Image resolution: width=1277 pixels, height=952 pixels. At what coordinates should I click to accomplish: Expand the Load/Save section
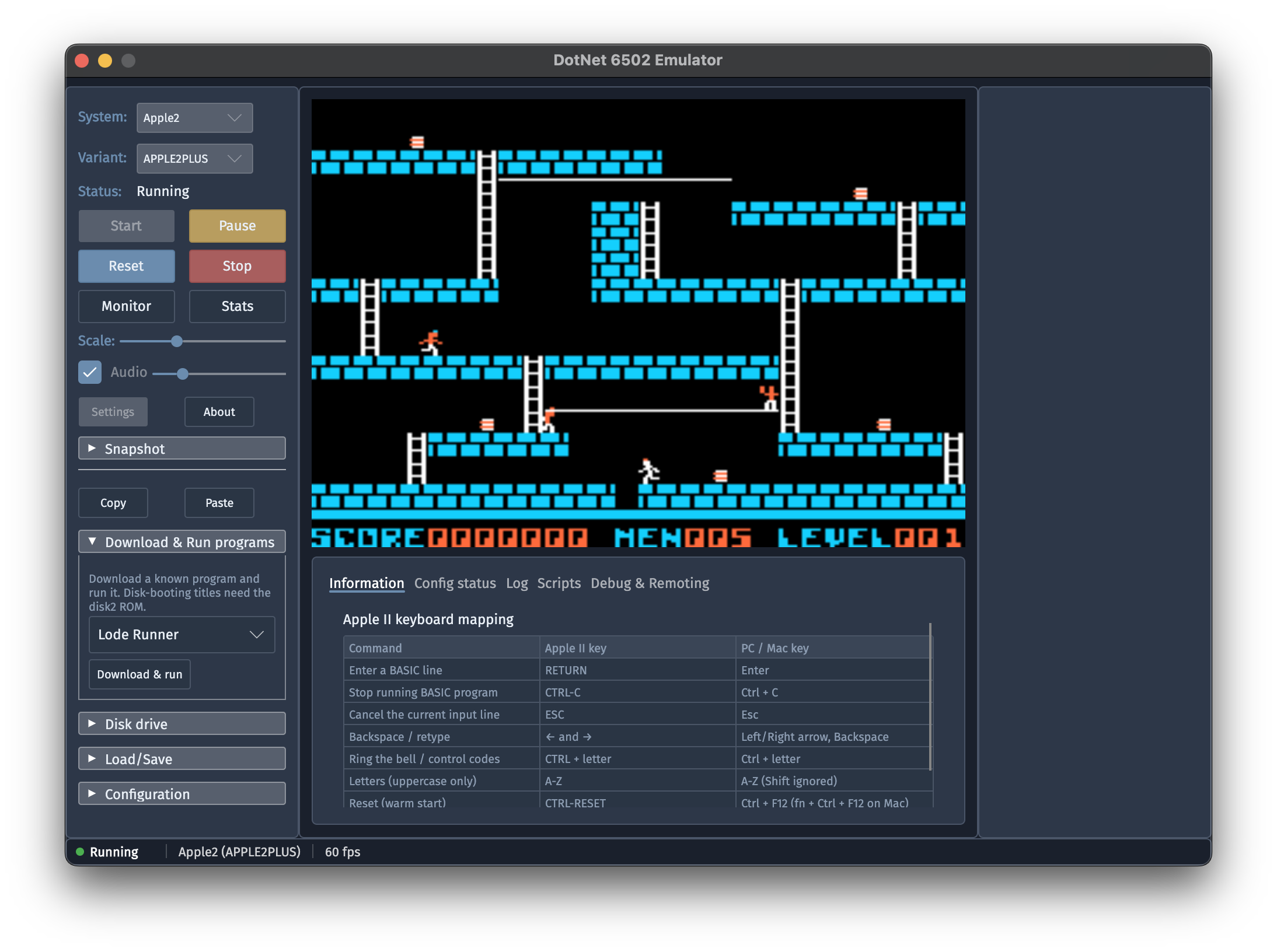(x=182, y=759)
